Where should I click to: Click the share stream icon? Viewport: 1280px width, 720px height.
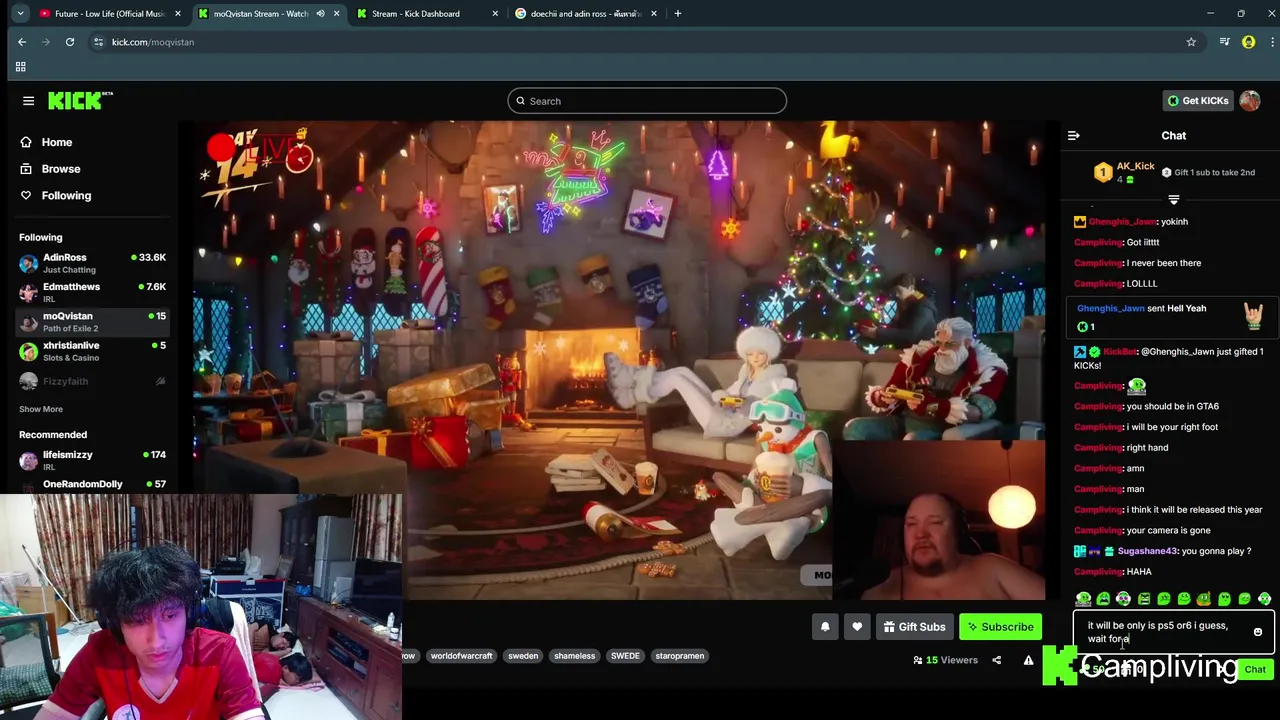(x=996, y=660)
